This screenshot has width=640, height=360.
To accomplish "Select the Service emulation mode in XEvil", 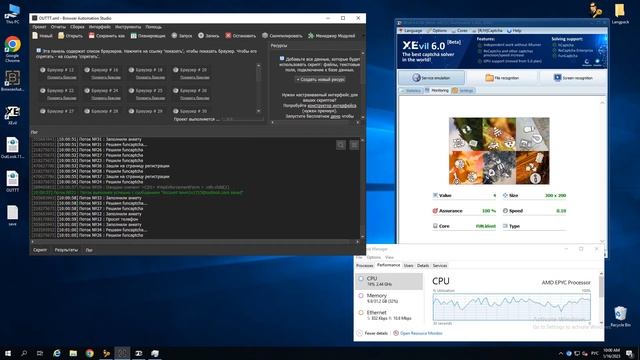I will [x=431, y=78].
